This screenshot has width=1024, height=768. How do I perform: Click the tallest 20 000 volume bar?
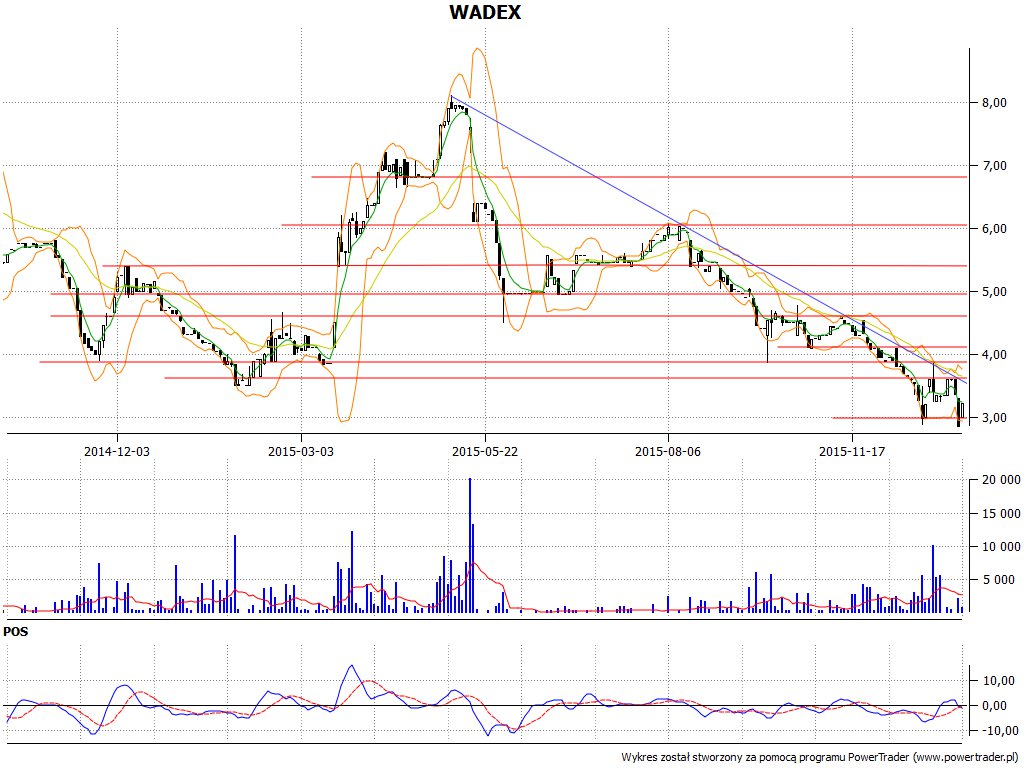tap(470, 545)
